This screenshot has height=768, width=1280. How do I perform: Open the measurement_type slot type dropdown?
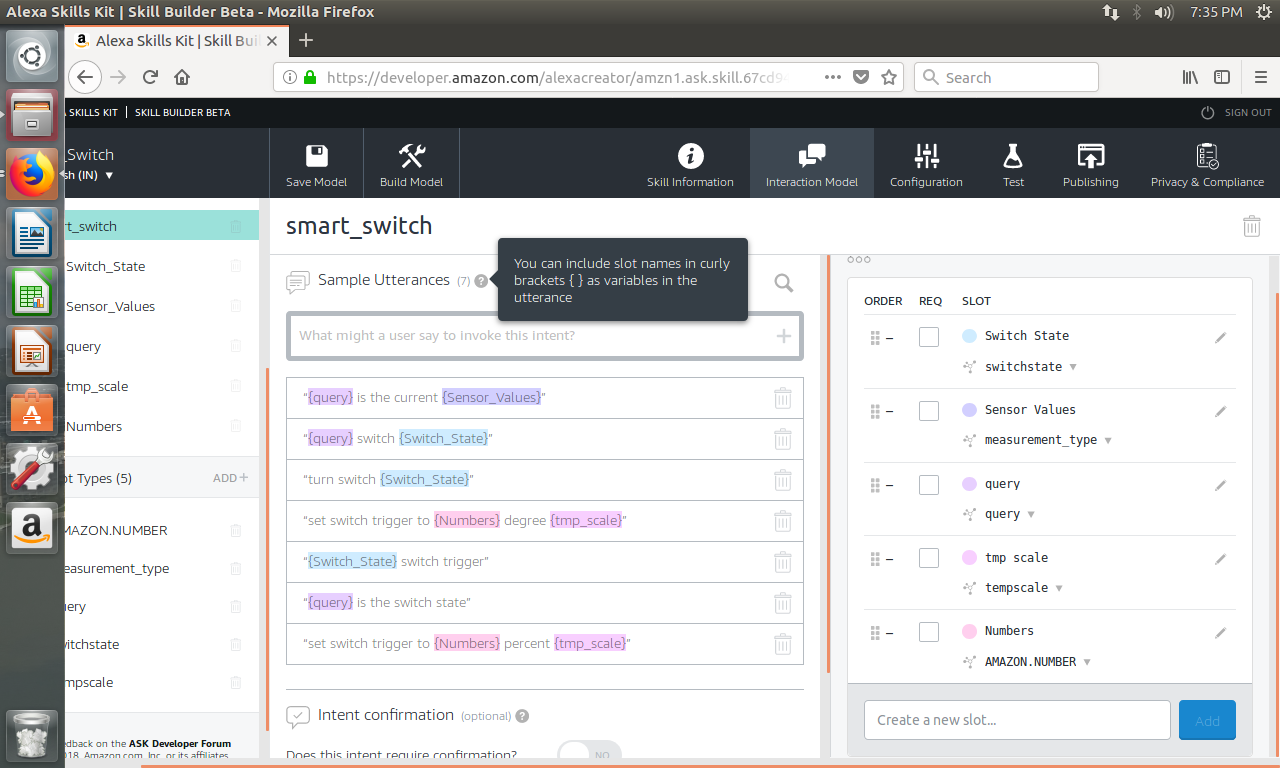click(x=1108, y=440)
